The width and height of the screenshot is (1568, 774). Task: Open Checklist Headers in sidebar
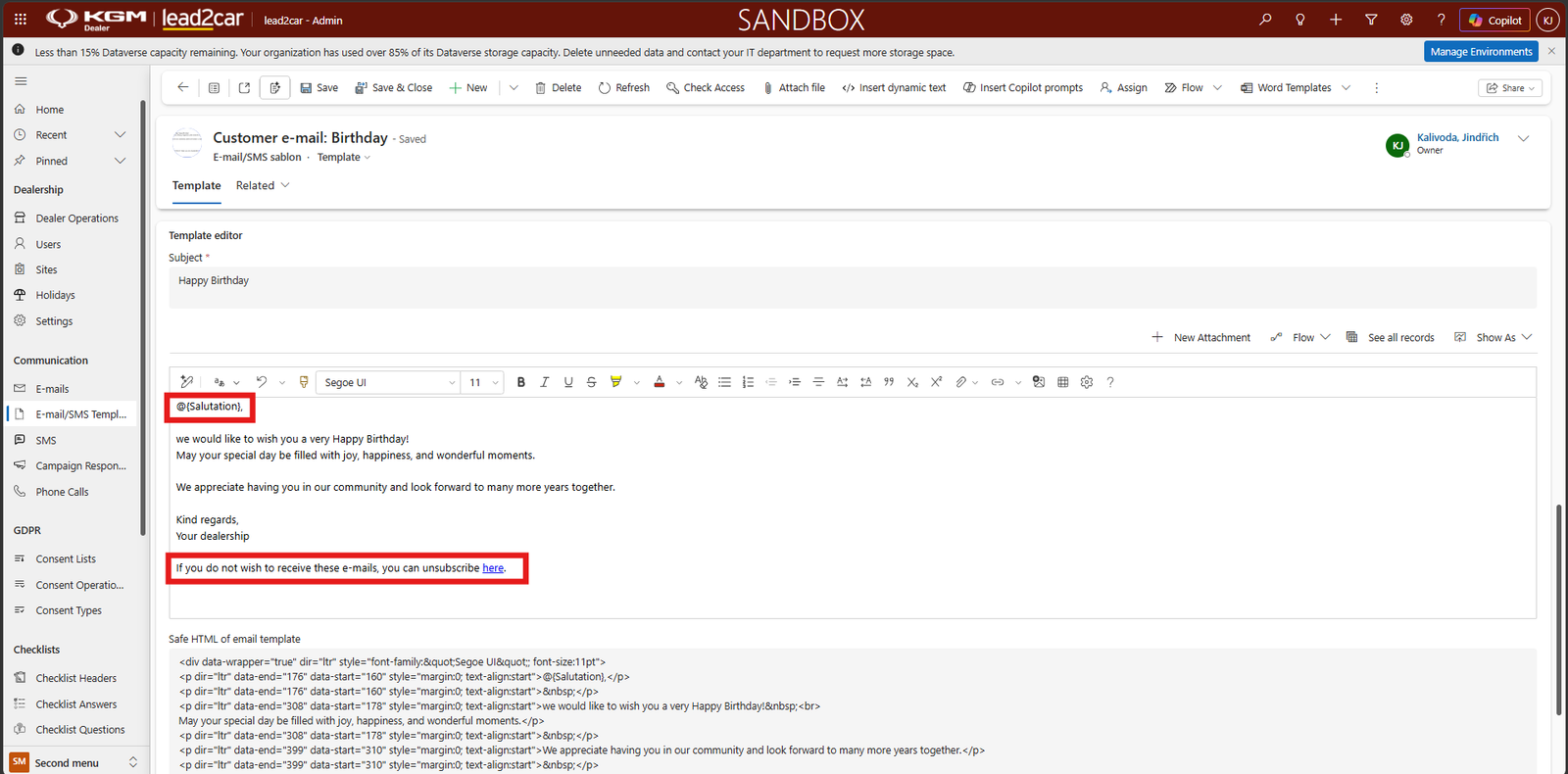(x=75, y=678)
